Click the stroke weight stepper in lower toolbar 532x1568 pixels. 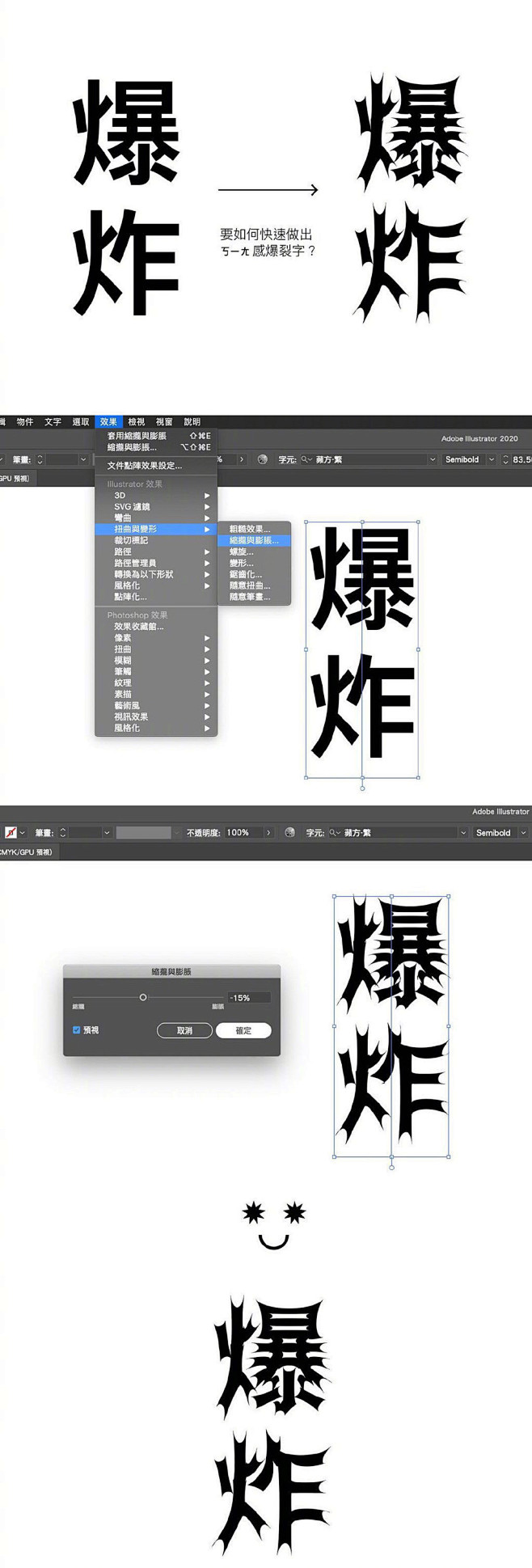coord(63,832)
